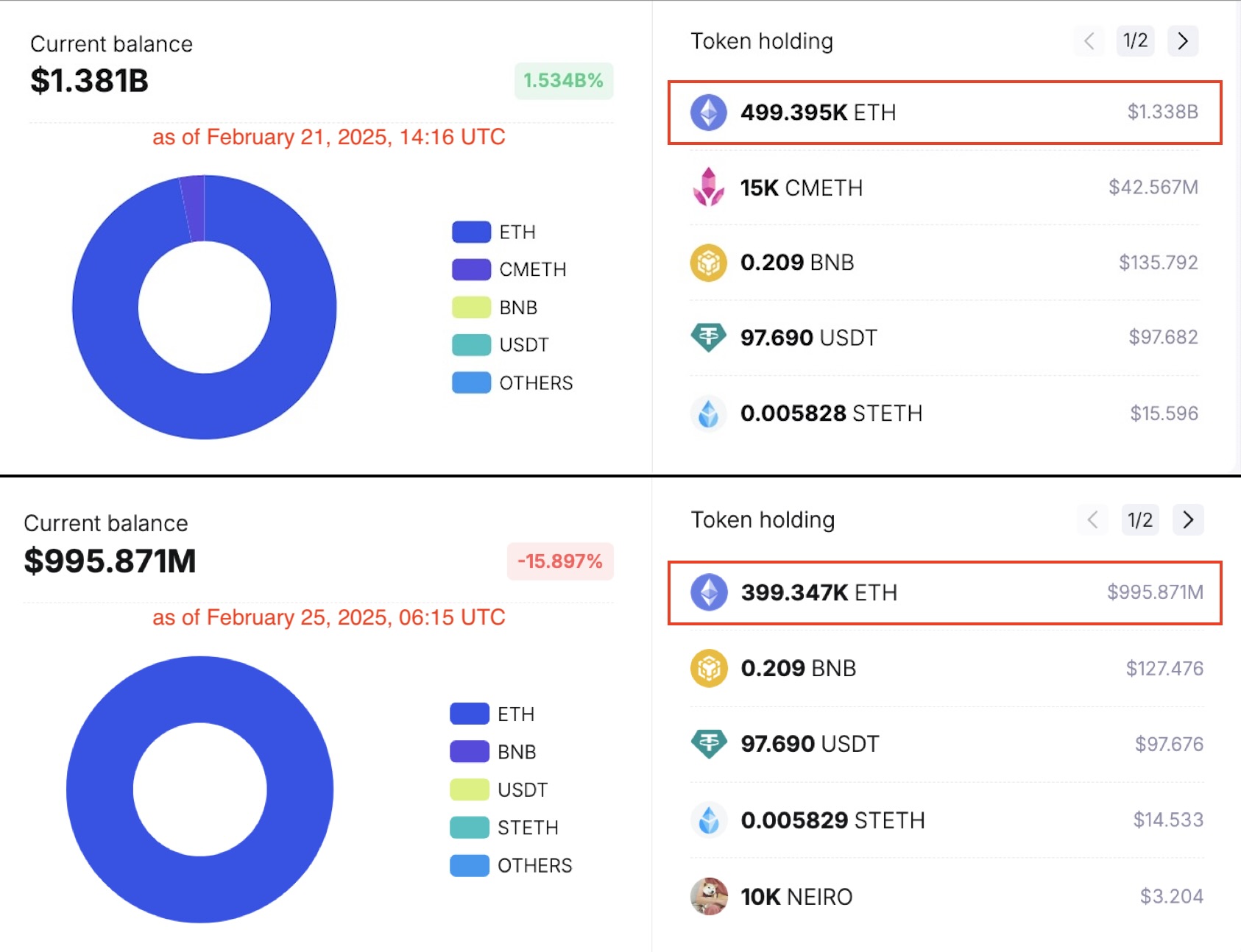Click the 1.534B% change badge
This screenshot has width=1241, height=952.
[x=564, y=81]
